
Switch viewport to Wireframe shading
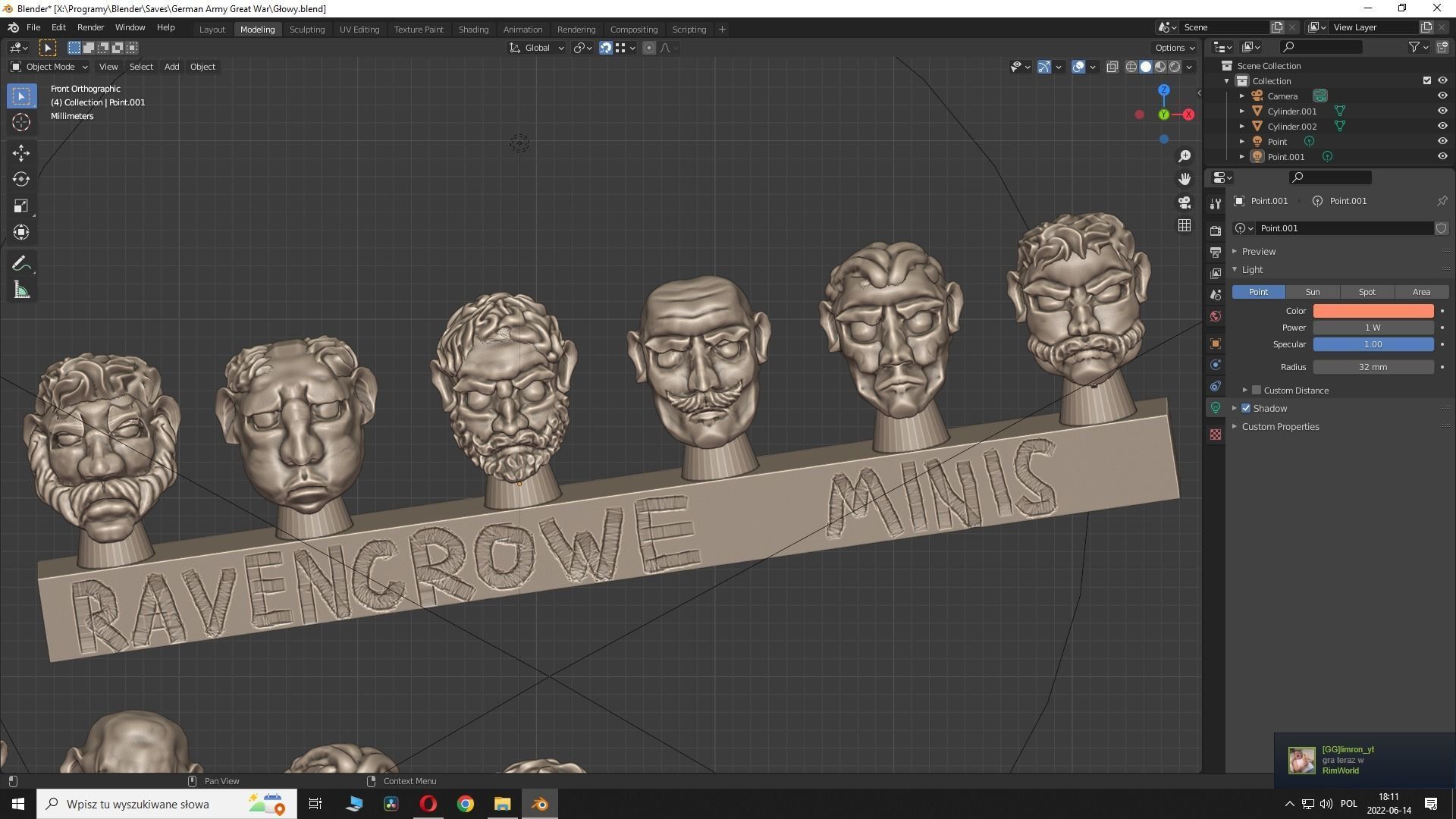1131,67
